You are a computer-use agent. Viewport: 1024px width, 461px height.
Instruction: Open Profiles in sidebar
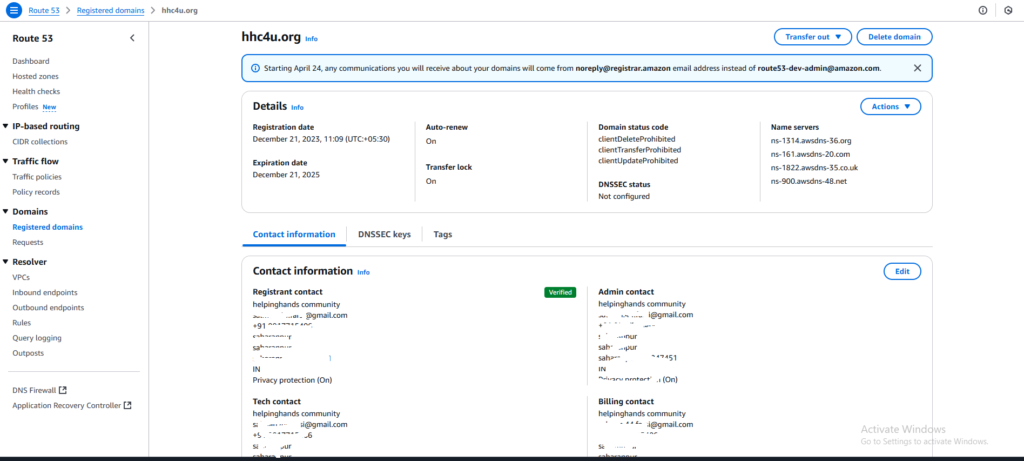[25, 106]
